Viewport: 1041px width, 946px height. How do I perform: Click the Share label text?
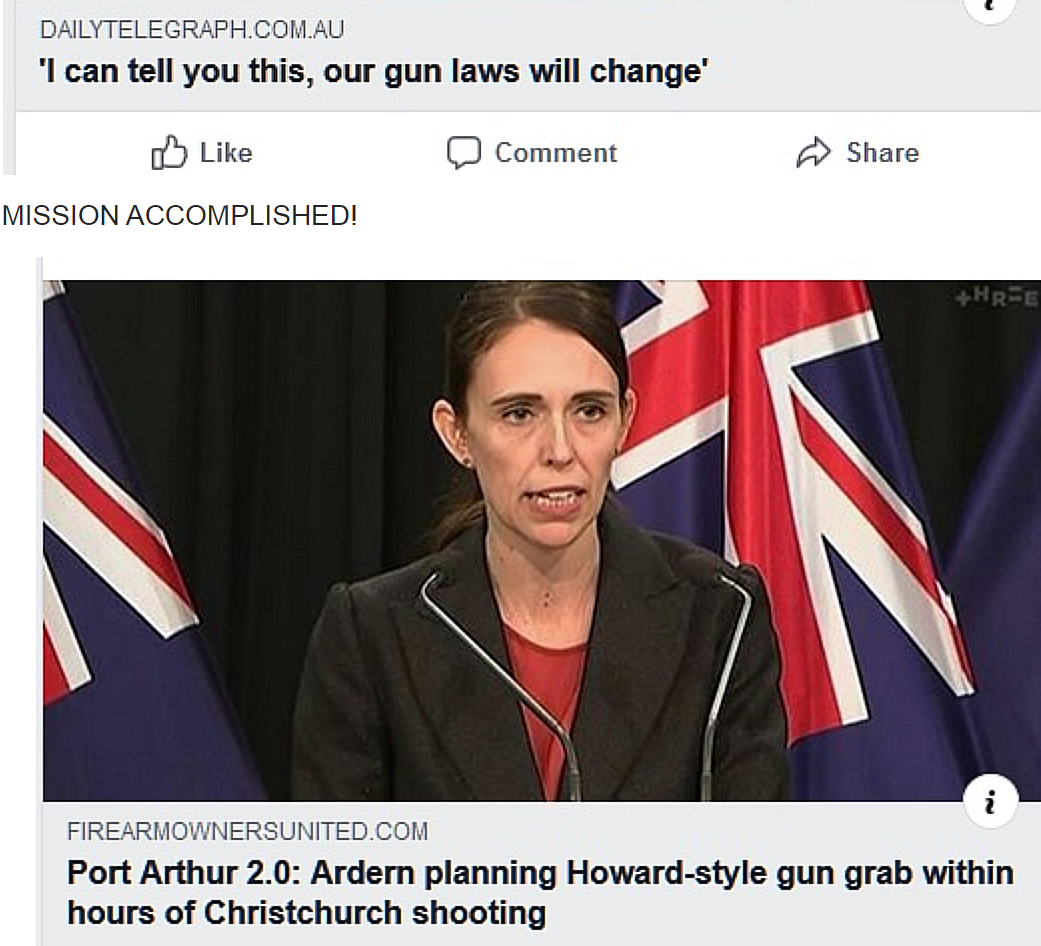coord(882,153)
